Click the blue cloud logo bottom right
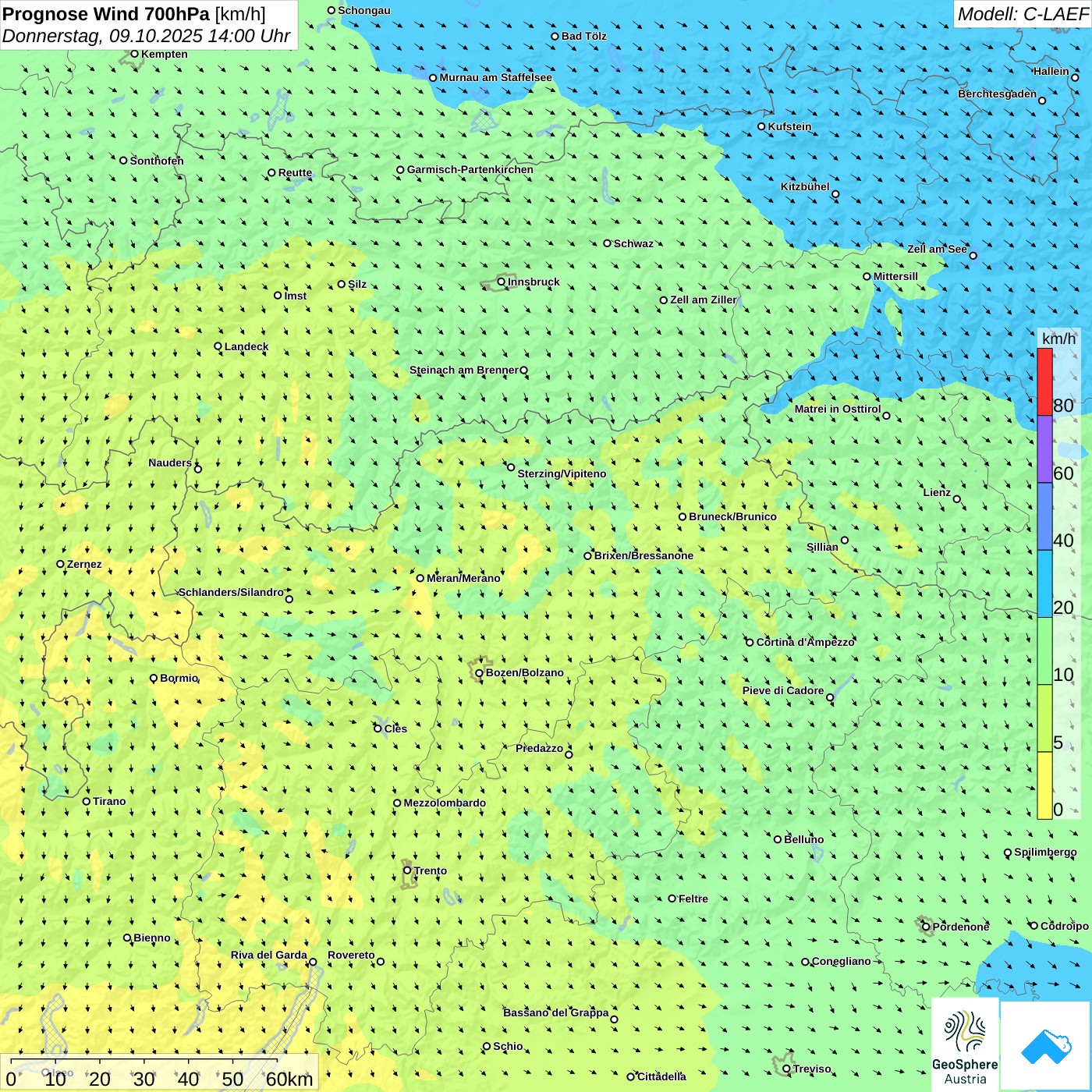Screen dimensions: 1092x1092 pyautogui.click(x=1046, y=1045)
